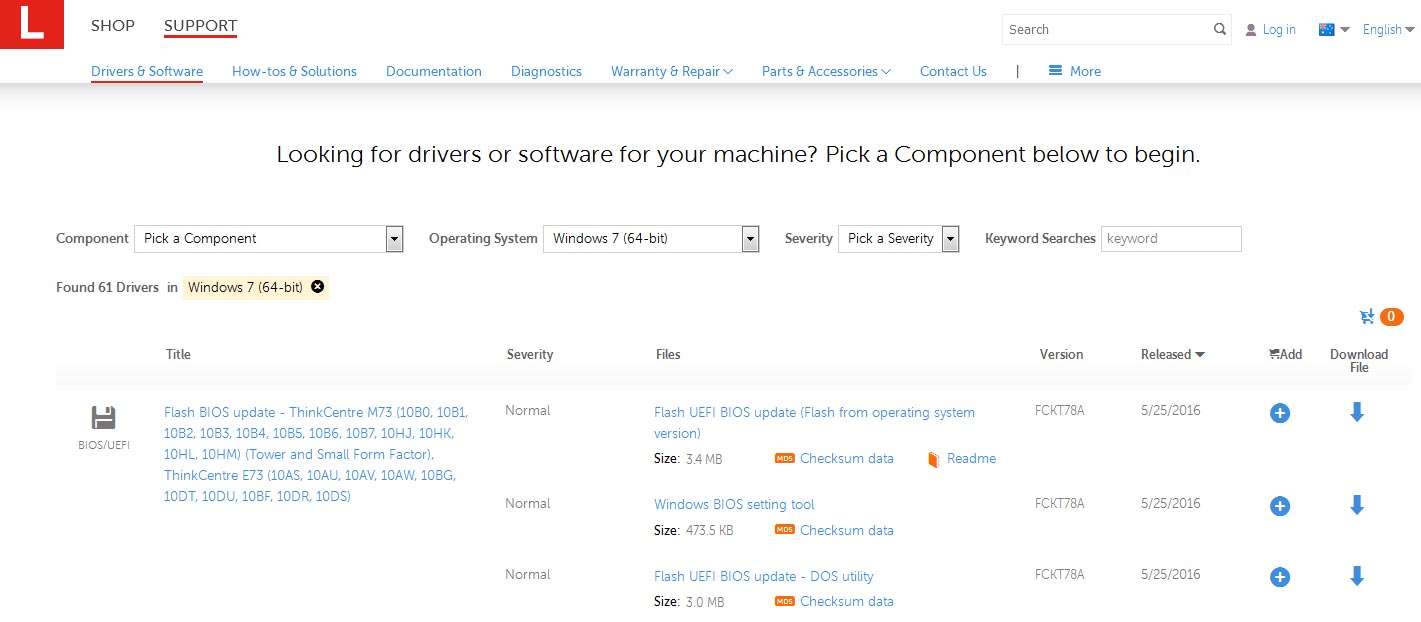Click the "Found 61 Drivers" text

tap(107, 287)
